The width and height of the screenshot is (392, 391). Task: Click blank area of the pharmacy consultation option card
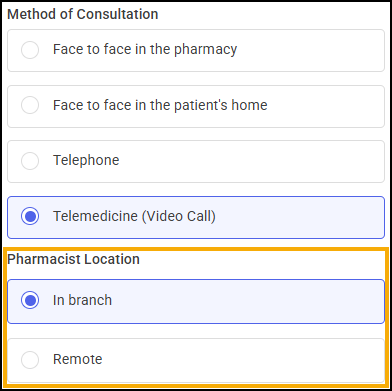click(310, 50)
